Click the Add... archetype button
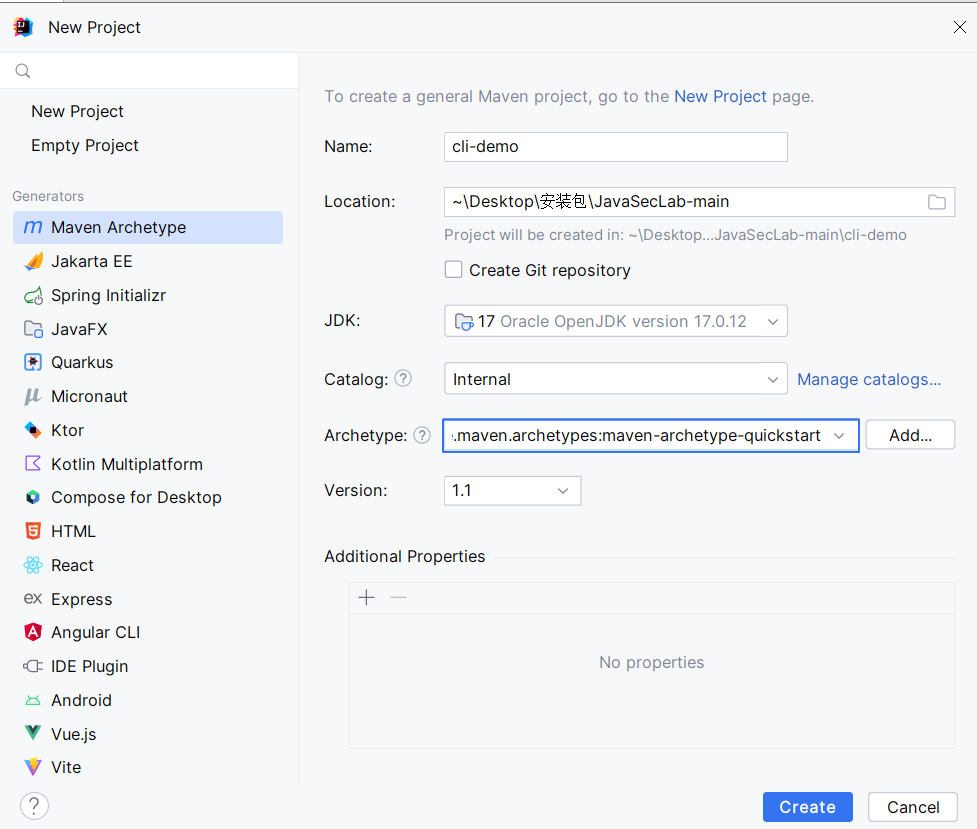977x829 pixels. (x=910, y=435)
